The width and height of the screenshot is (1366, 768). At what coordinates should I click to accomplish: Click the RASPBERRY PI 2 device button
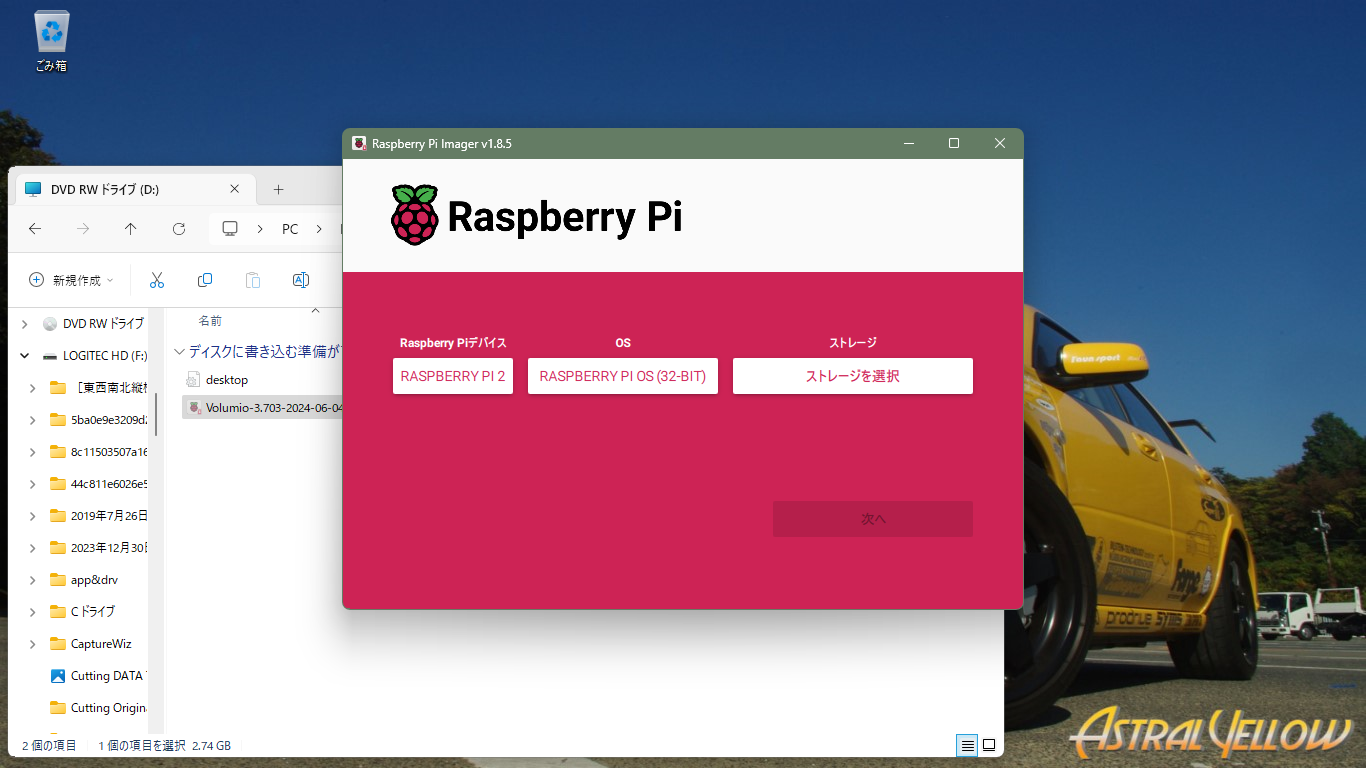tap(453, 376)
